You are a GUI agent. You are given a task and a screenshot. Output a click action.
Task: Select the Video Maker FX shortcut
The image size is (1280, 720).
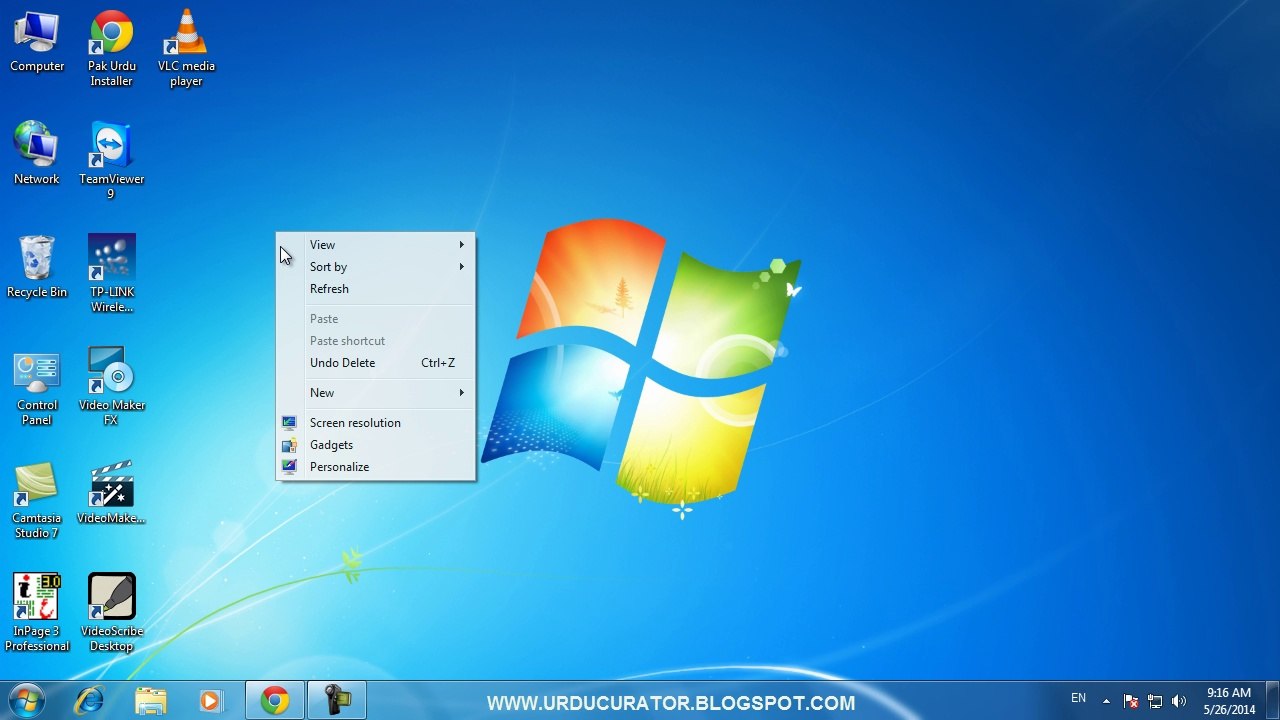[x=111, y=387]
